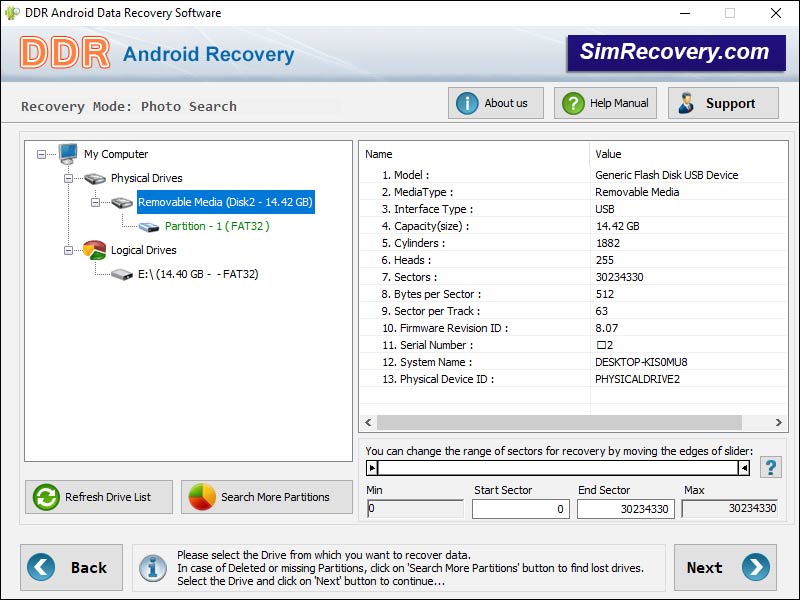Collapse the My Computer tree node
This screenshot has width=800, height=600.
[x=41, y=154]
